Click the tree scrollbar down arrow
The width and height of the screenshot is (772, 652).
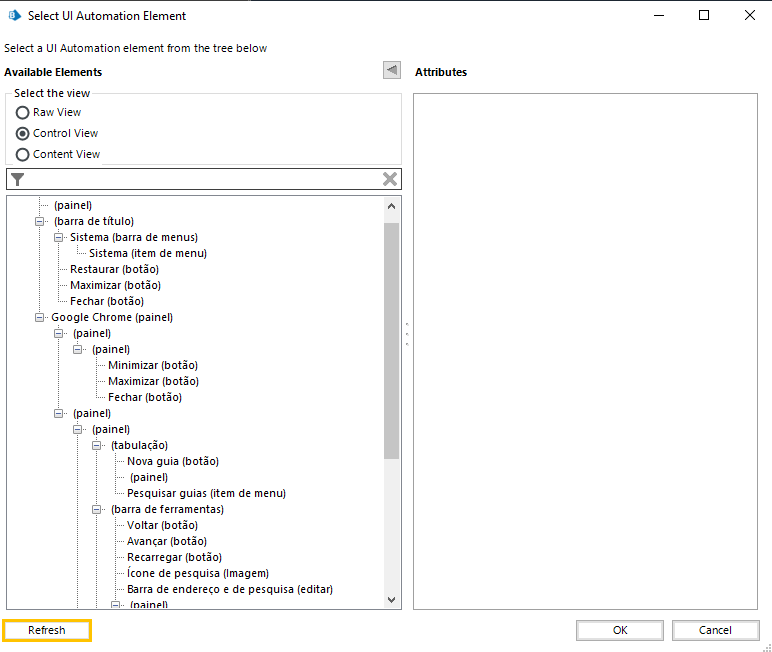coord(391,600)
